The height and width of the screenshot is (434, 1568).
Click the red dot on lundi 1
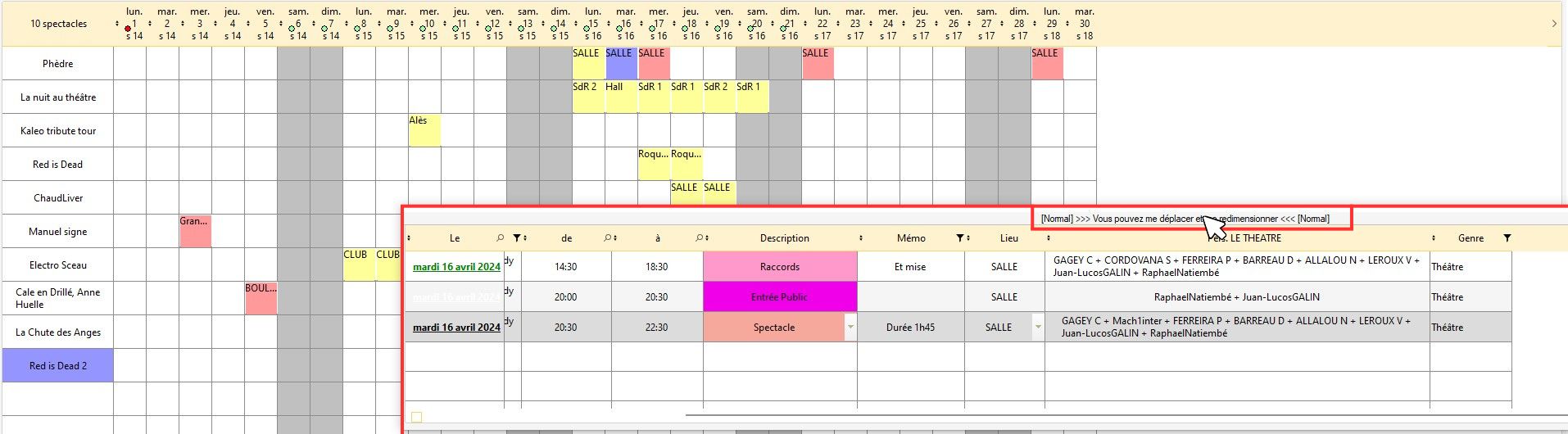(128, 28)
